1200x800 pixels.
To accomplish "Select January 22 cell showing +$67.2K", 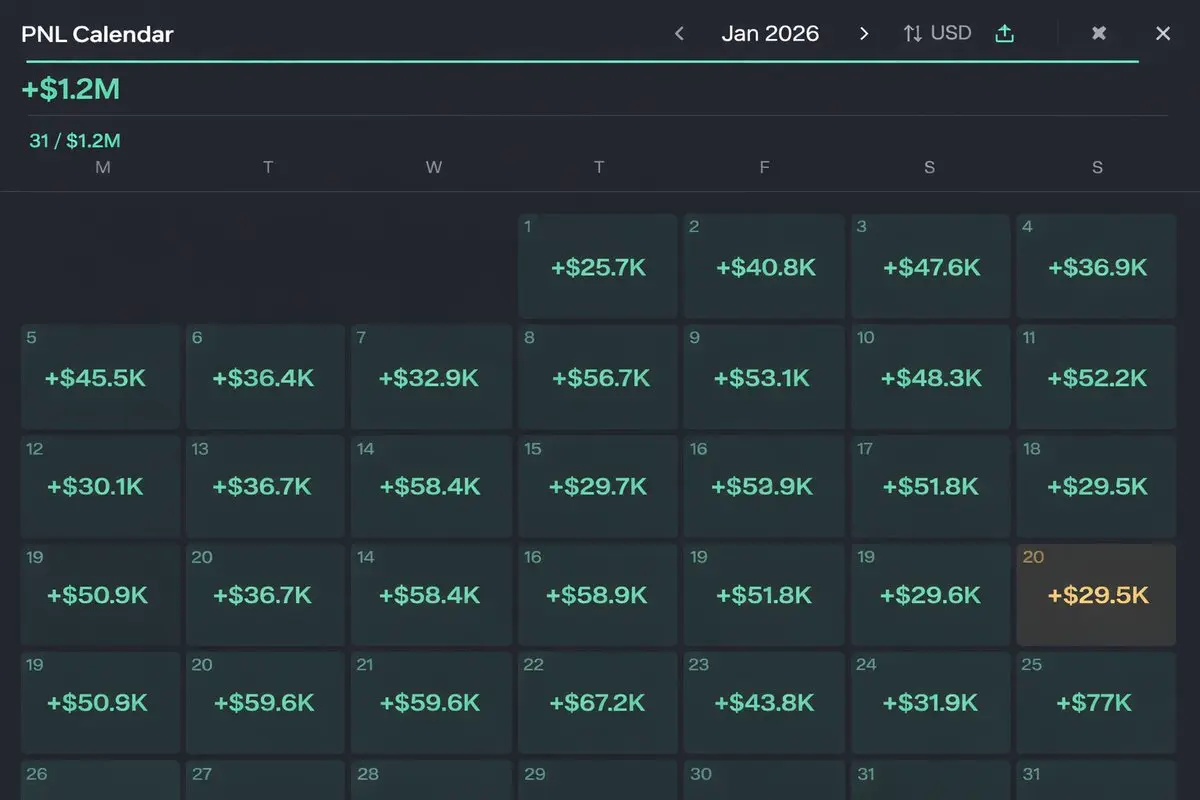I will click(598, 701).
